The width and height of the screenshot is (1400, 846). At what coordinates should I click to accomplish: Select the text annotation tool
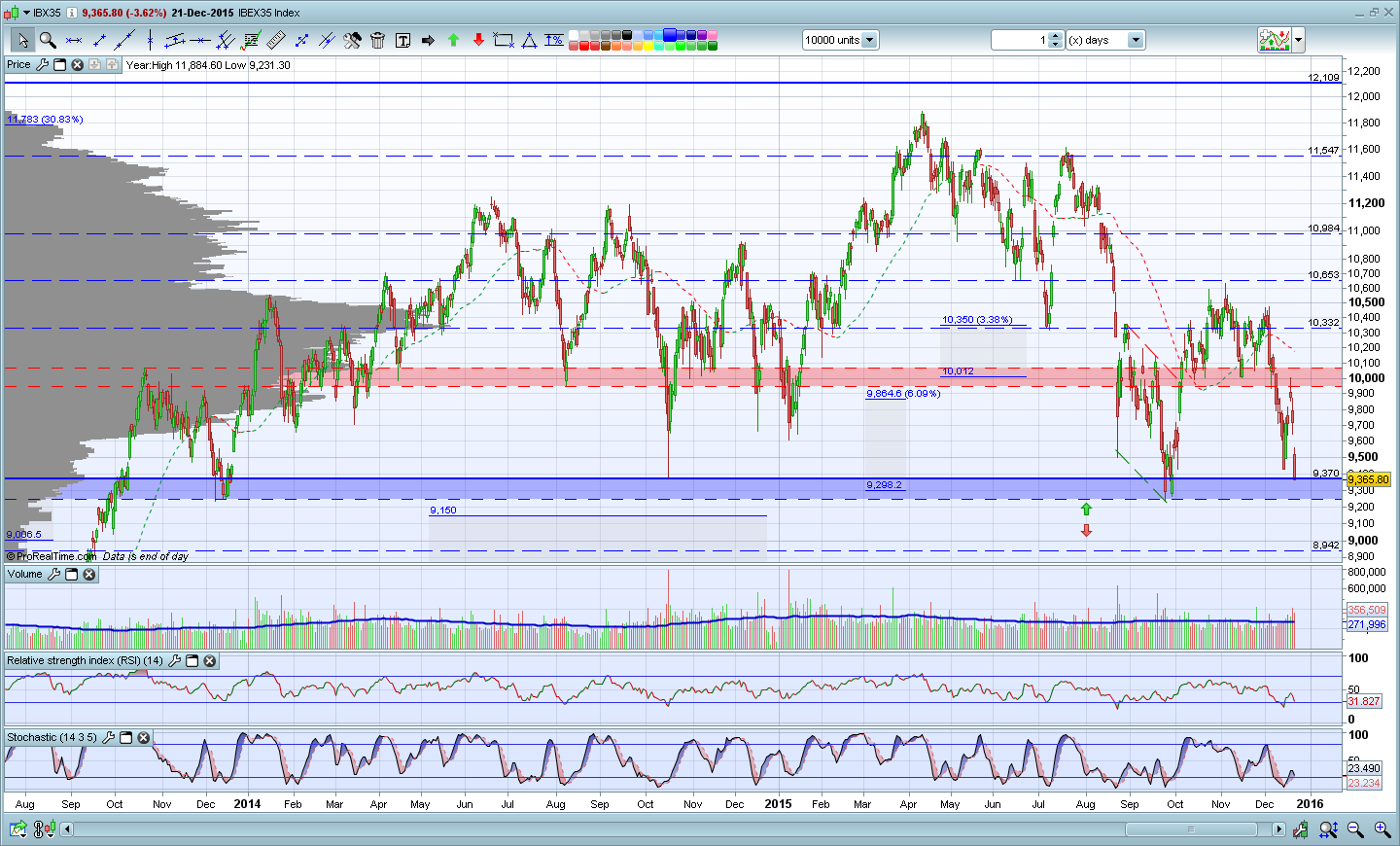(402, 40)
